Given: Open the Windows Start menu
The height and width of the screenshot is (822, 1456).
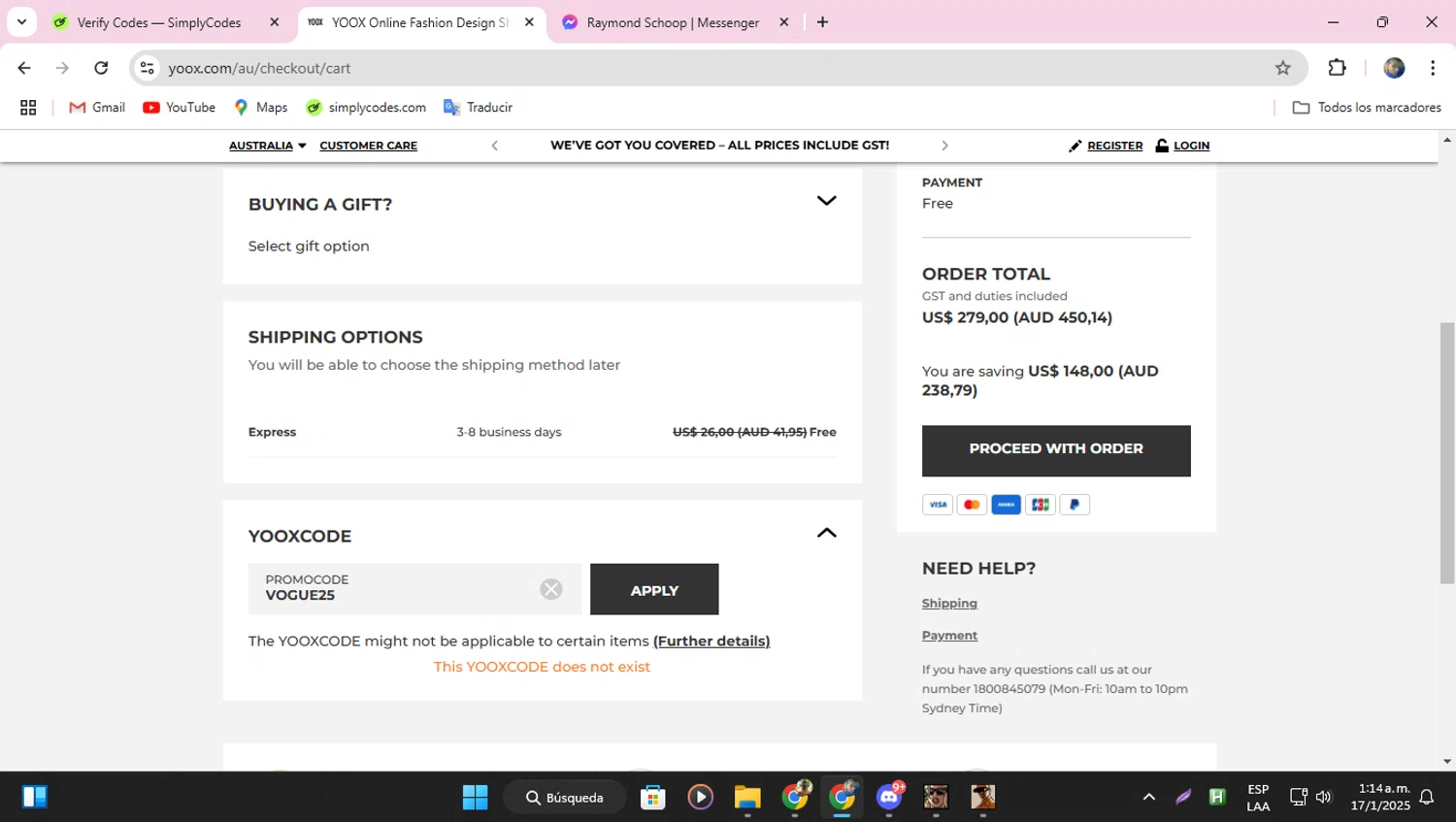Looking at the screenshot, I should tap(476, 798).
